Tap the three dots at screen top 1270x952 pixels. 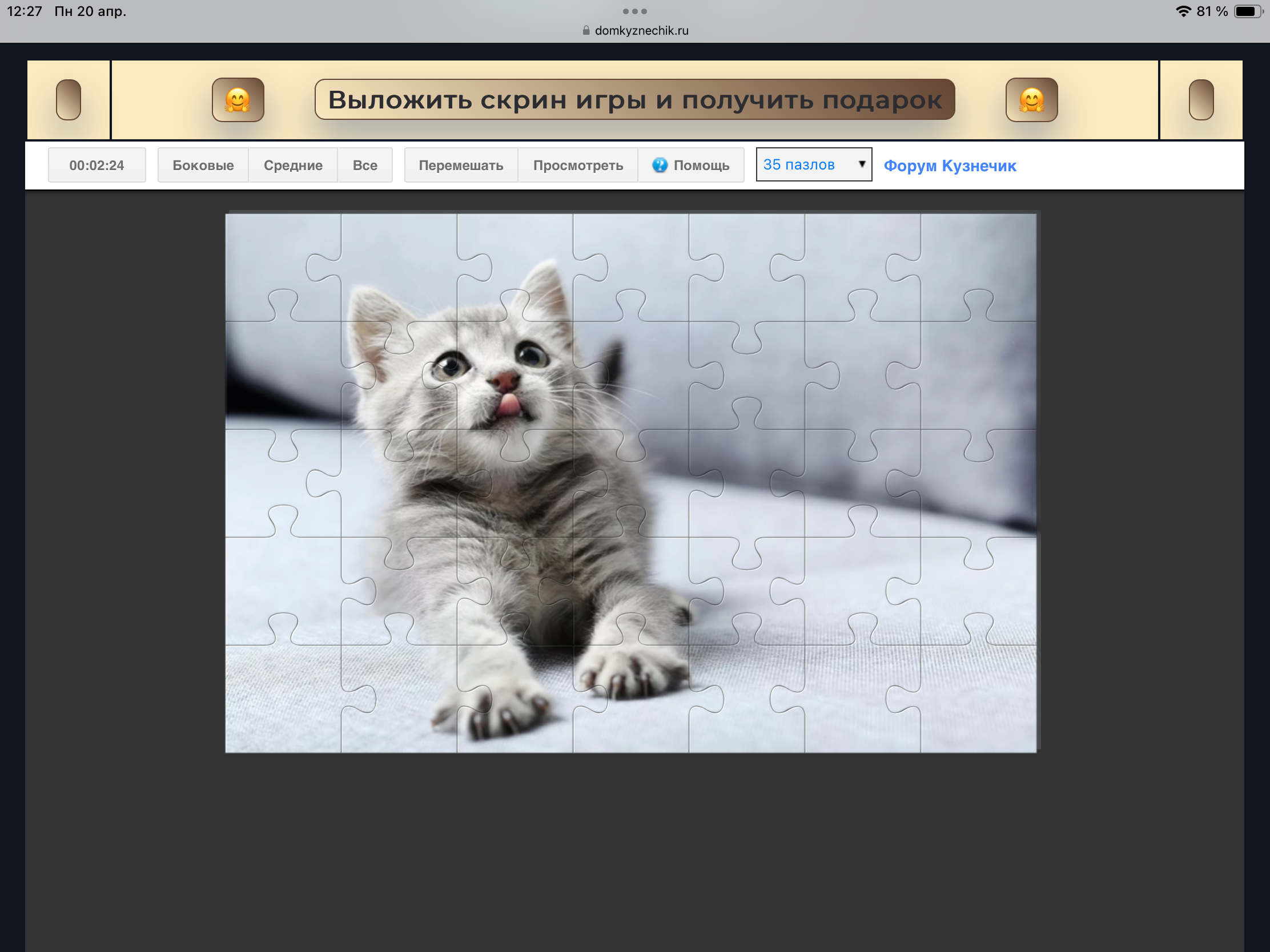coord(634,11)
